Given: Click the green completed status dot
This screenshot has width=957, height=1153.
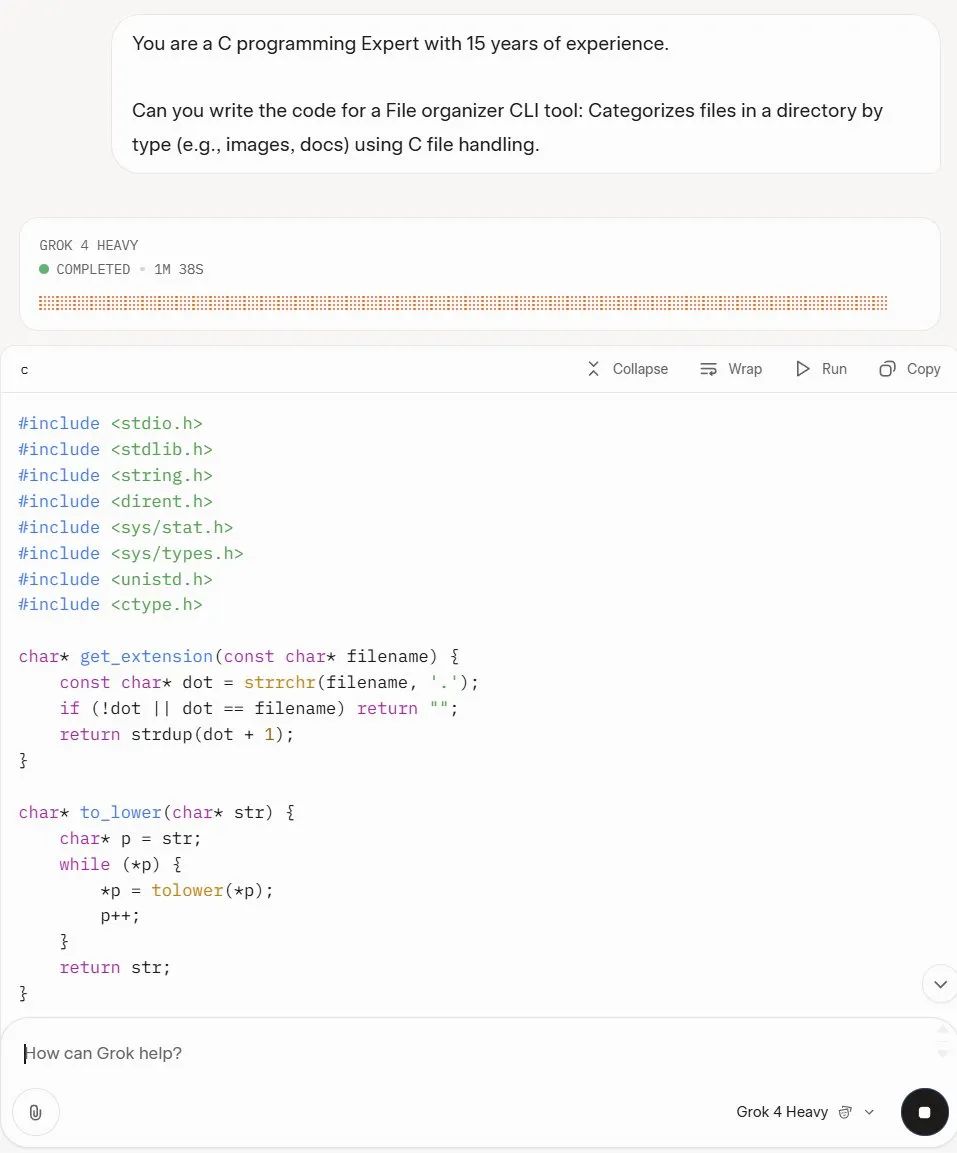Looking at the screenshot, I should 44,269.
